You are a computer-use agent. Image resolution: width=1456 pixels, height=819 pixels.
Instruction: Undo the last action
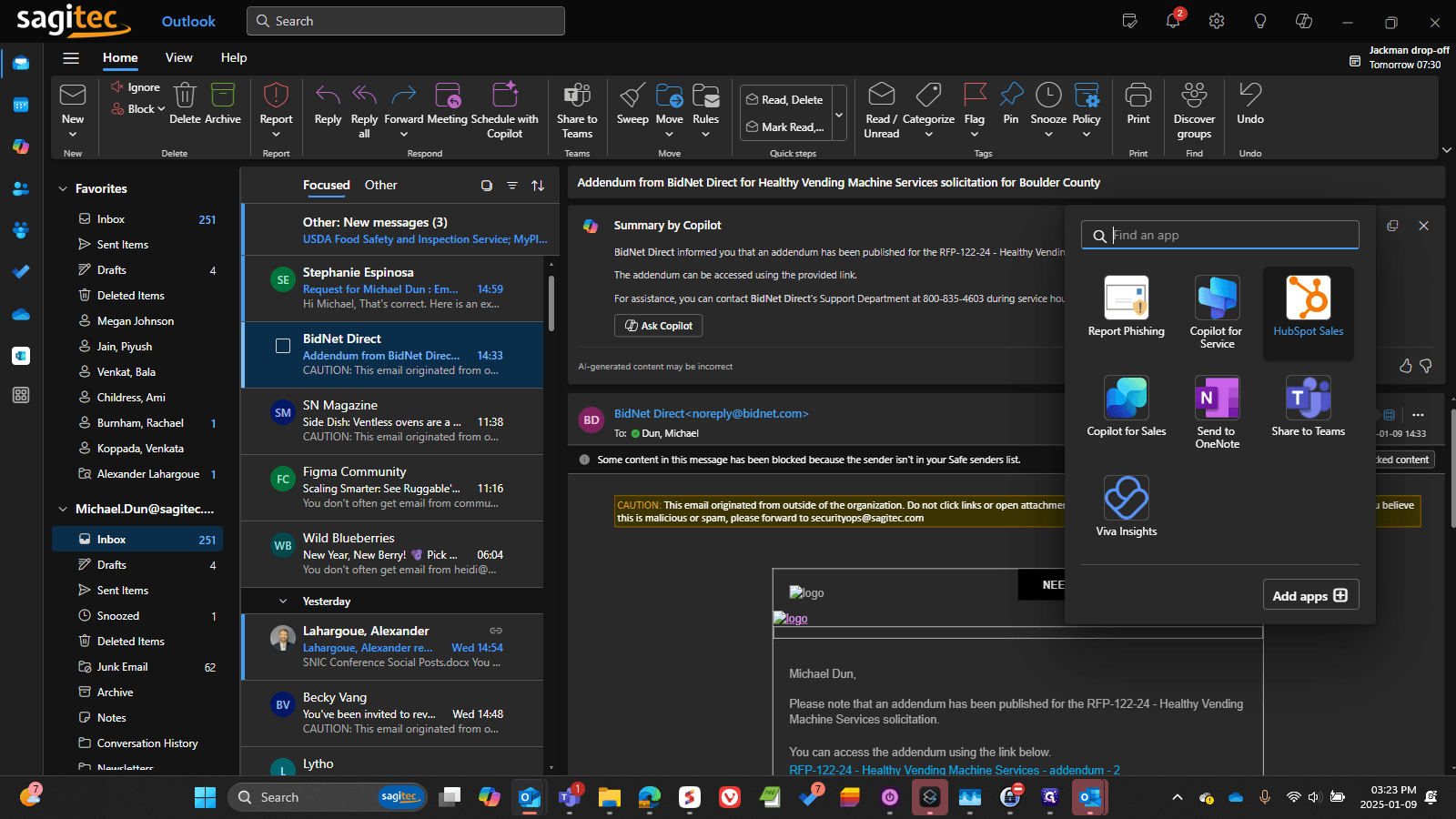click(x=1250, y=103)
